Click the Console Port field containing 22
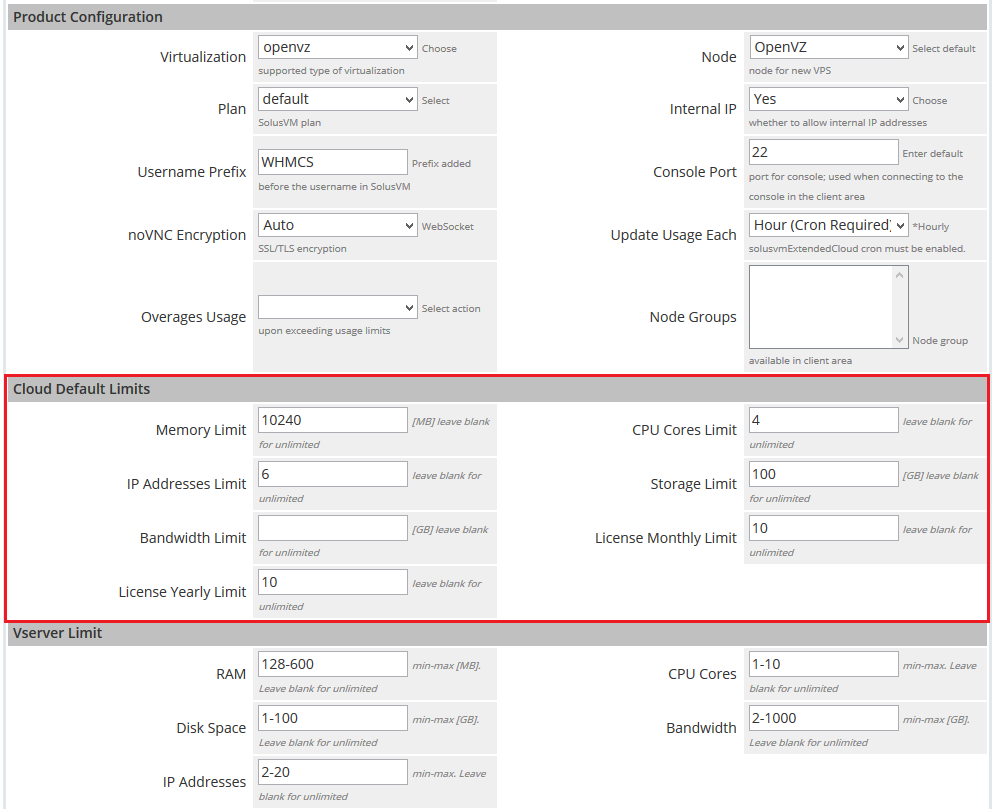Image resolution: width=996 pixels, height=809 pixels. 823,152
